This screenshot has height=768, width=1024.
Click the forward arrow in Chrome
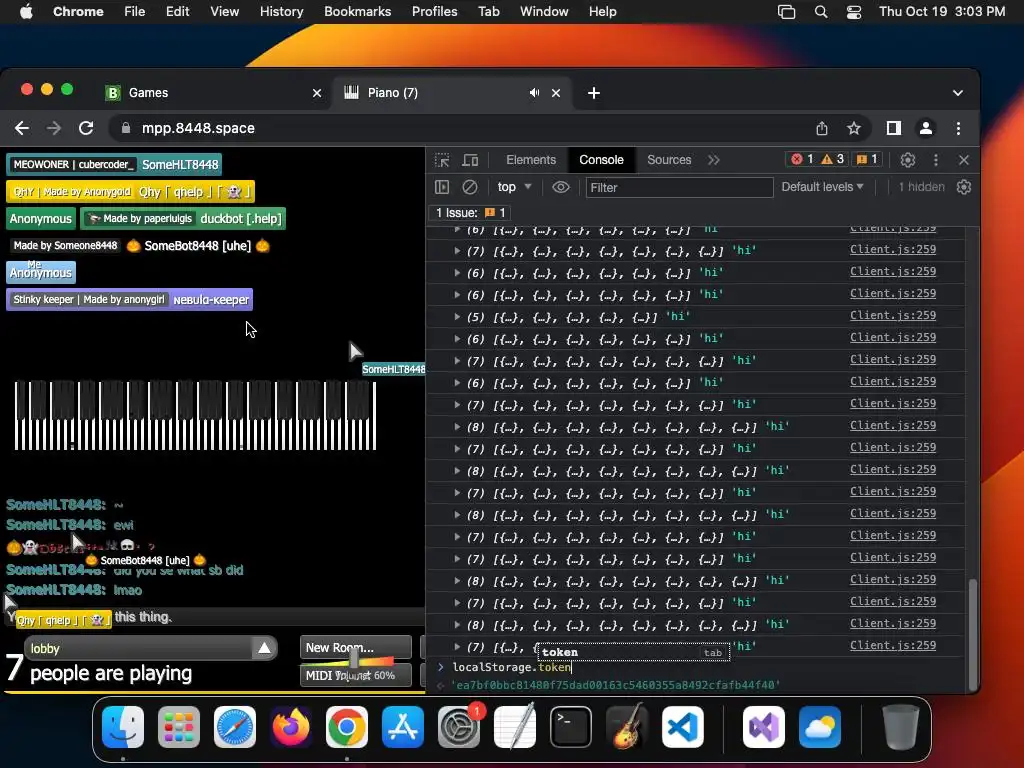pyautogui.click(x=54, y=128)
